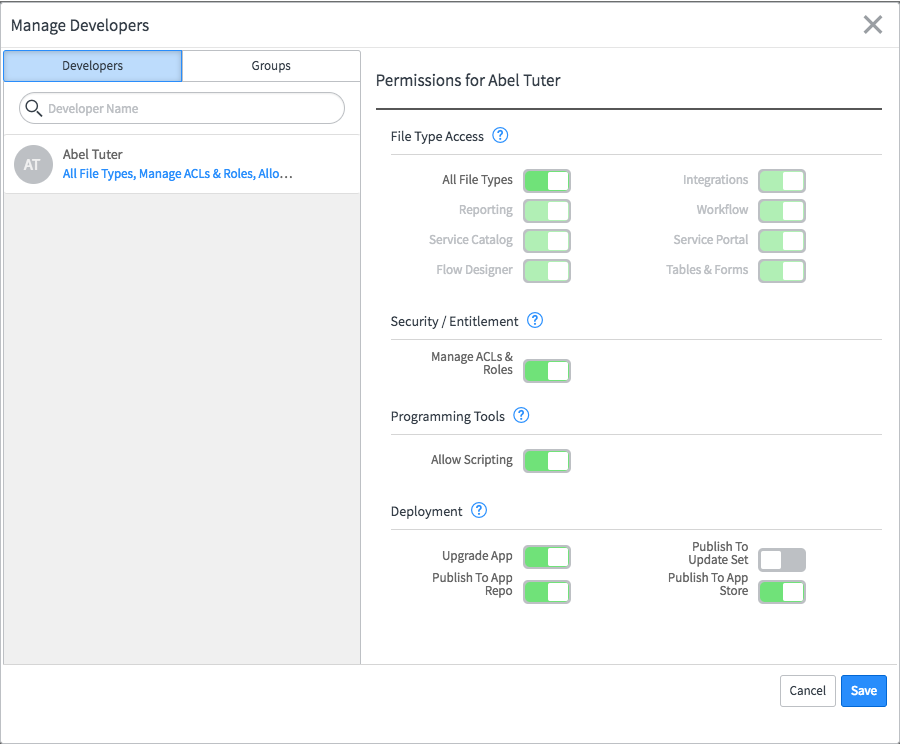The width and height of the screenshot is (900, 744).
Task: Click the AT avatar for Abel Tuter
Action: (x=33, y=164)
